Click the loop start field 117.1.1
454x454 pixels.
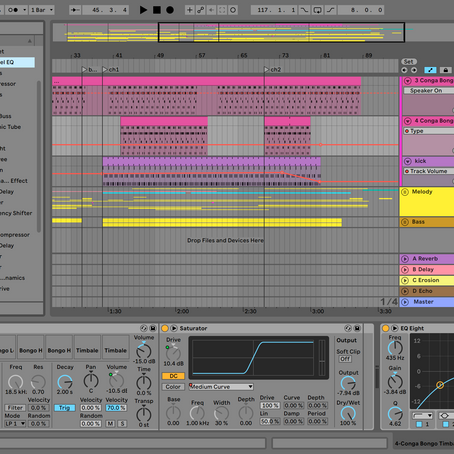point(274,10)
